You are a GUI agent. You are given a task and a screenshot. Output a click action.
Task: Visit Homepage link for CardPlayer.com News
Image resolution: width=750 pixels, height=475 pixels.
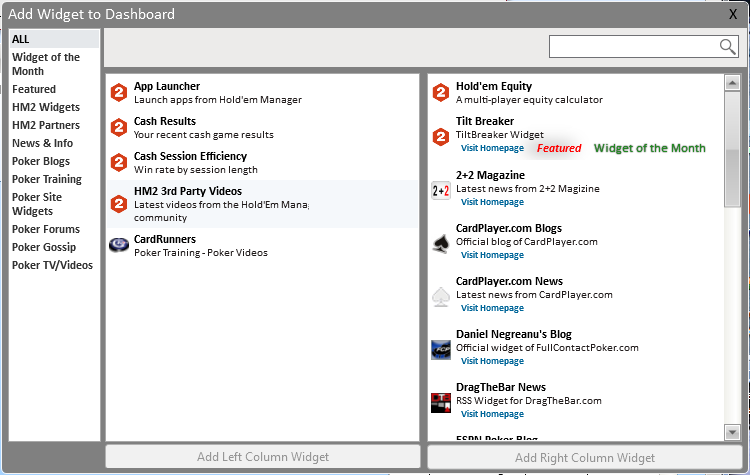pyautogui.click(x=492, y=308)
